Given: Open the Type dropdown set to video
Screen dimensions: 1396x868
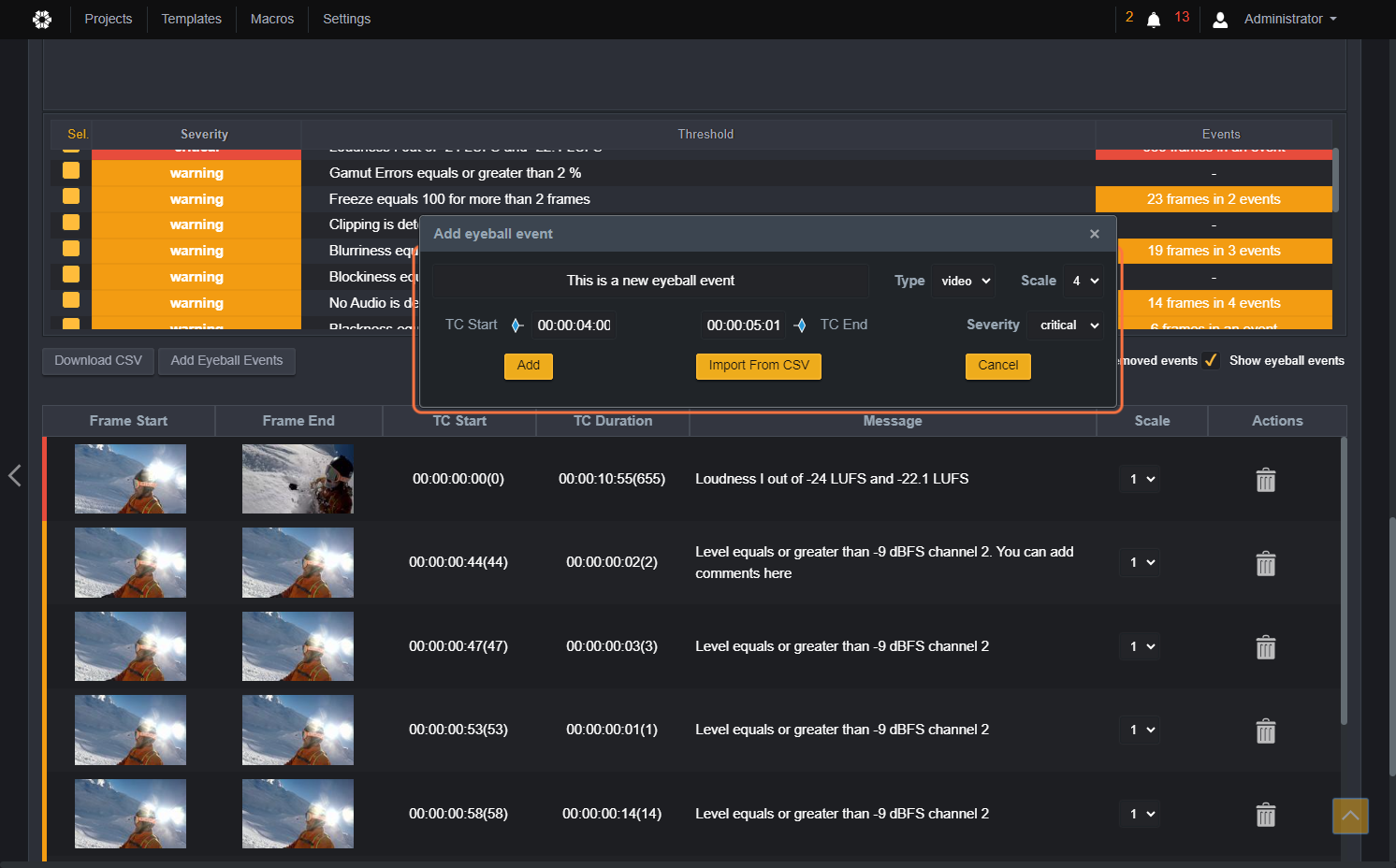Looking at the screenshot, I should click(964, 281).
